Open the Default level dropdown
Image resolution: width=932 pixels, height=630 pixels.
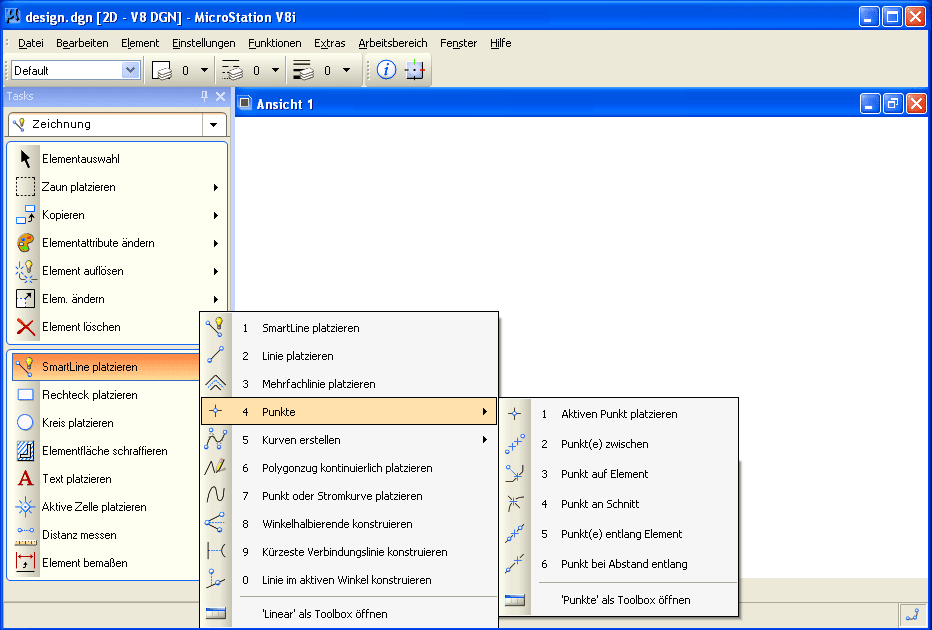click(130, 70)
